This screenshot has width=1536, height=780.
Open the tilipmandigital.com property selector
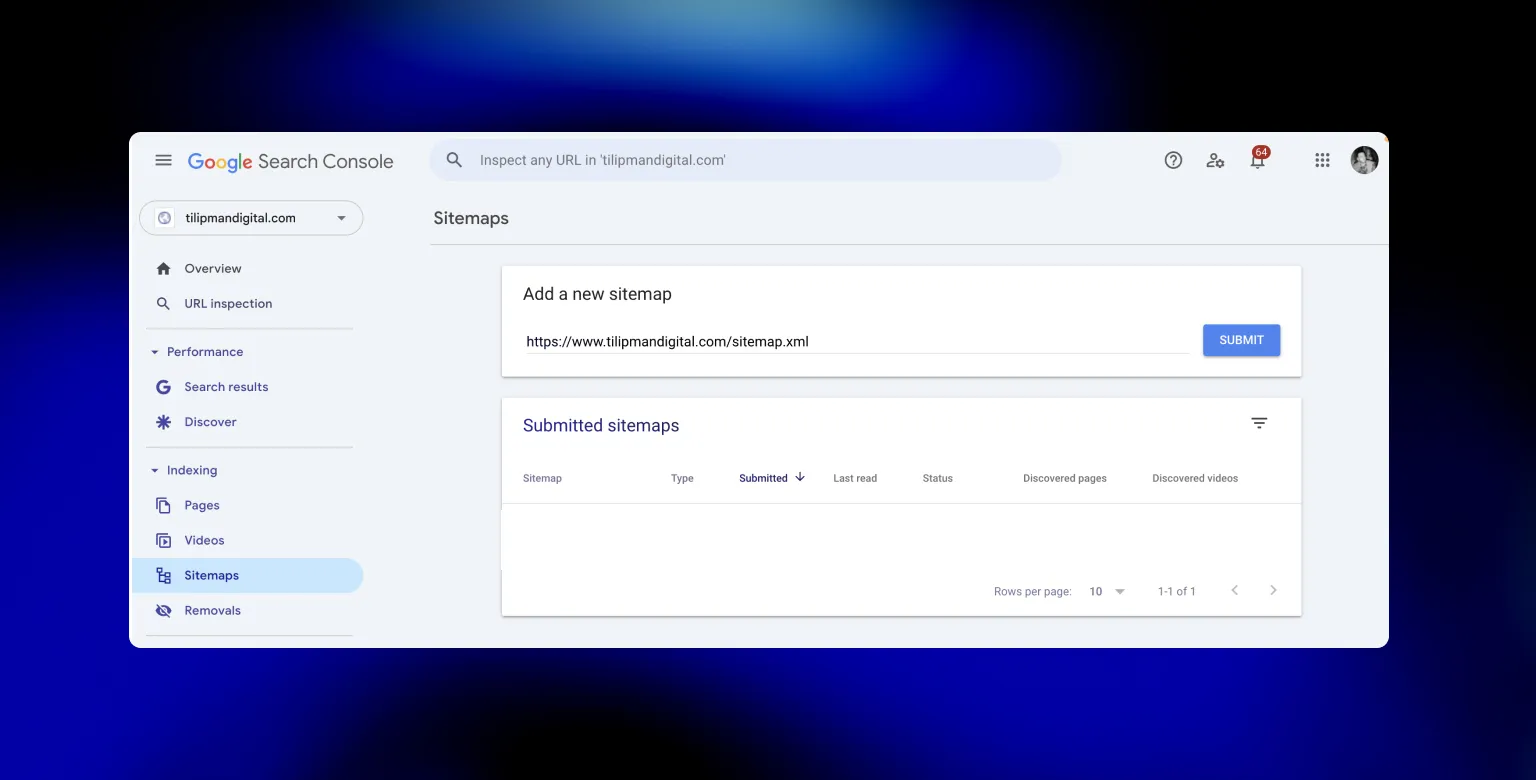(251, 218)
